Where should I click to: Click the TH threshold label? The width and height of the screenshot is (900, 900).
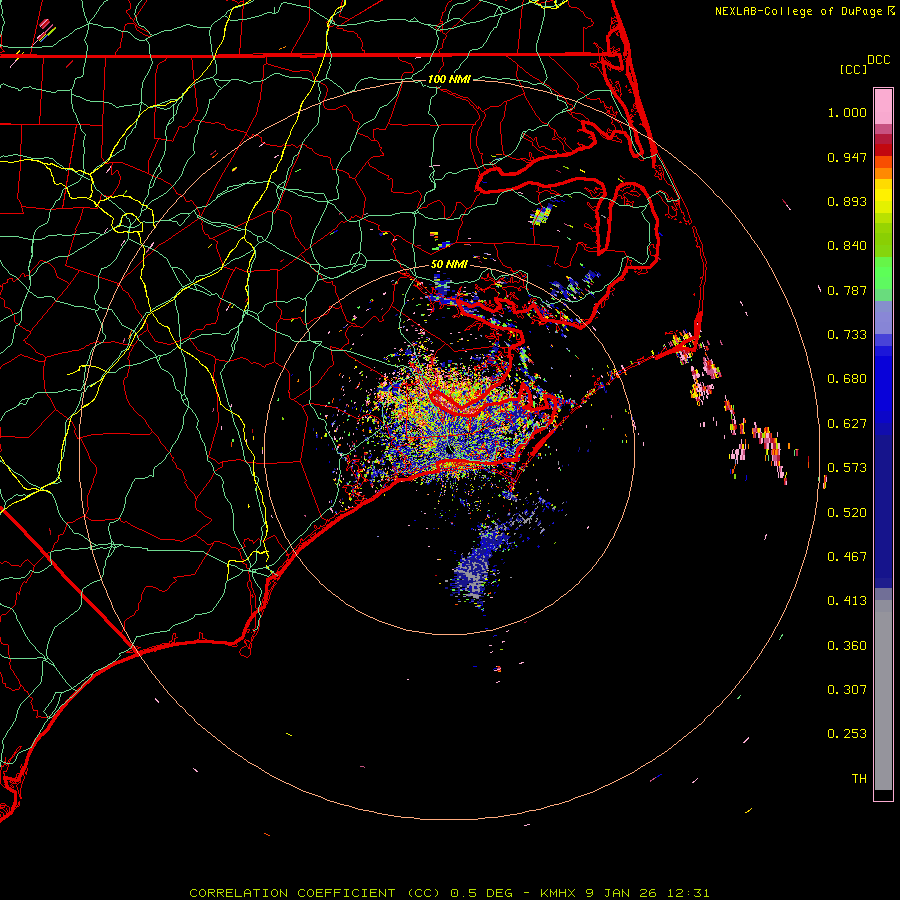pyautogui.click(x=859, y=779)
